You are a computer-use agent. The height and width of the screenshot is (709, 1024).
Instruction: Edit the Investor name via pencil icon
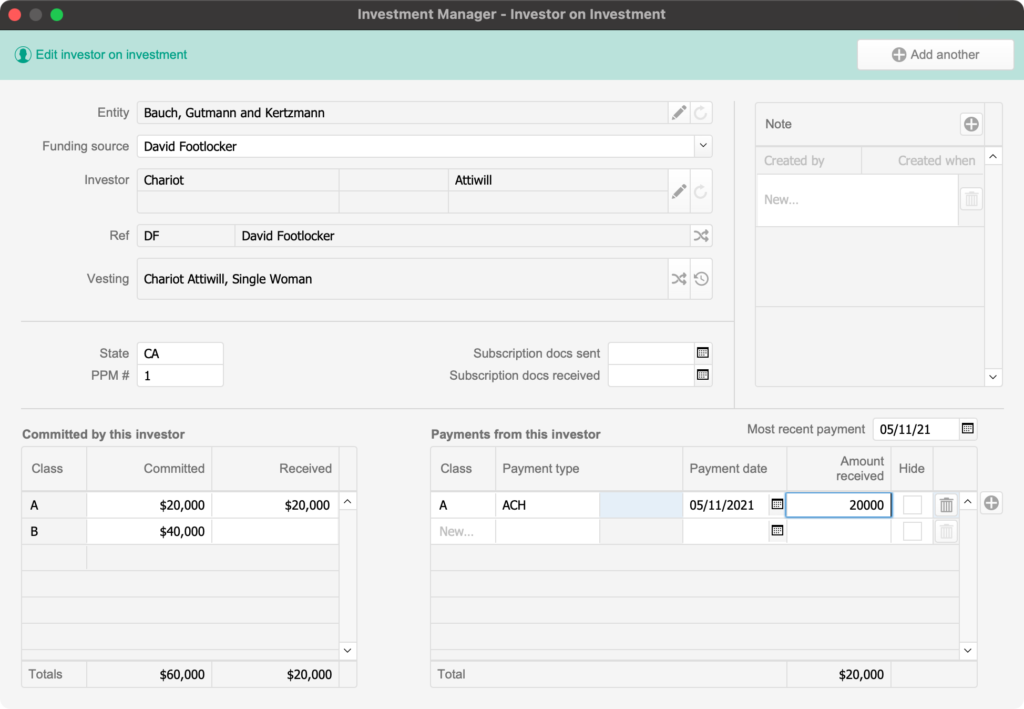679,190
